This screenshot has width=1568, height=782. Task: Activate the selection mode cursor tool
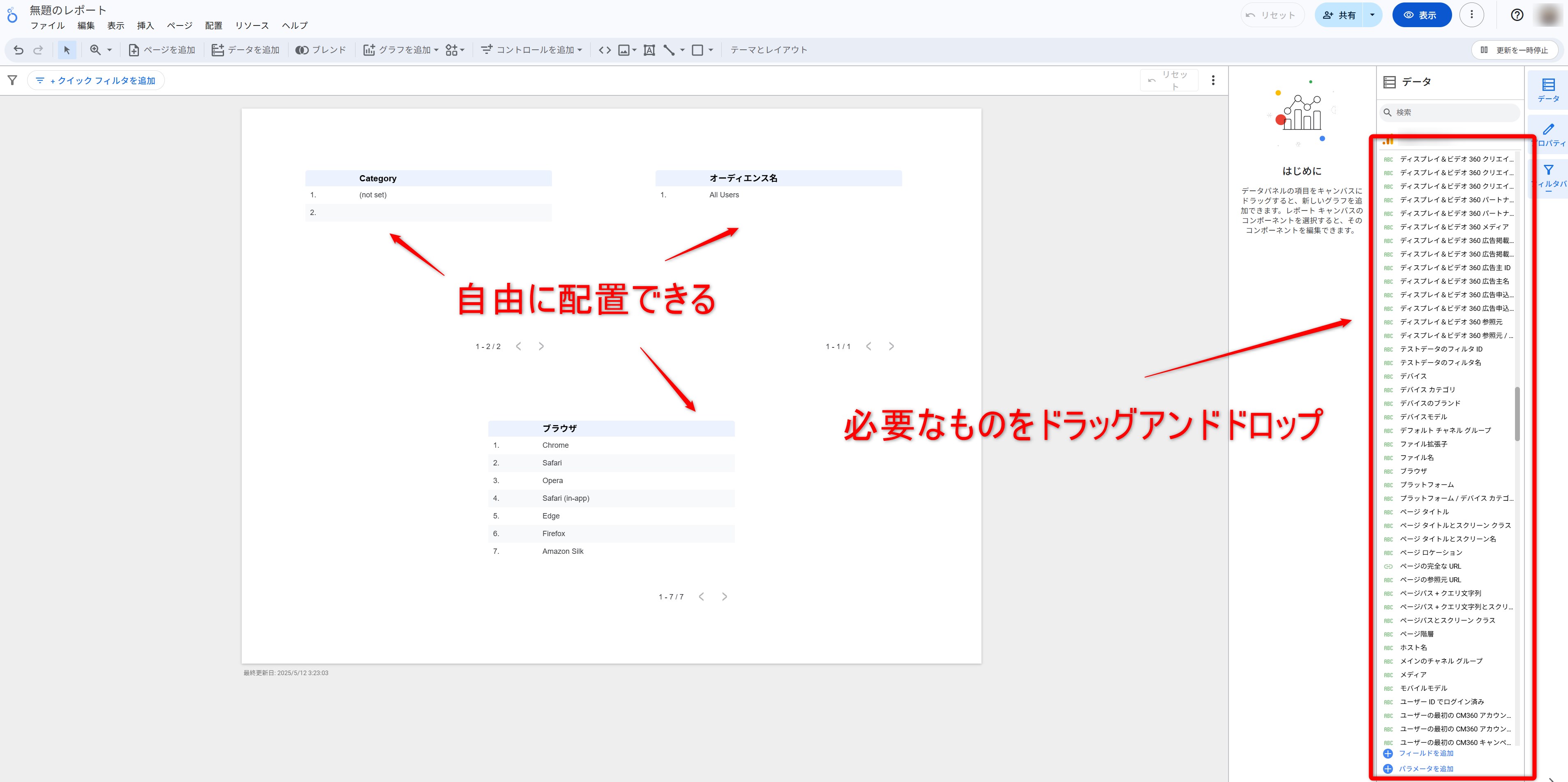pos(67,50)
